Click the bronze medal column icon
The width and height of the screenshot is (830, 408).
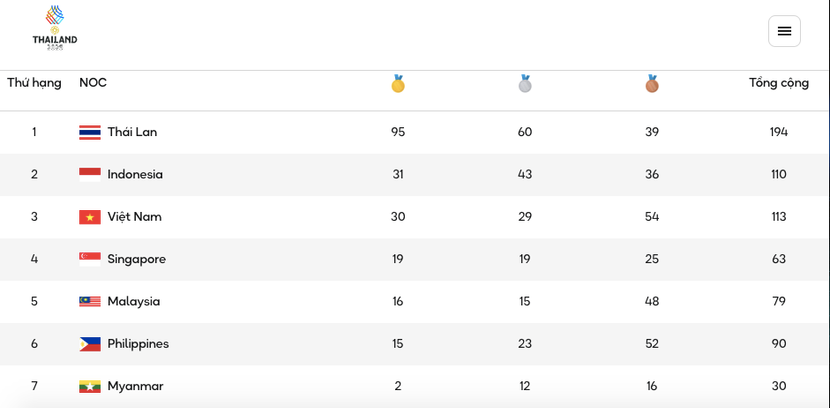click(652, 84)
